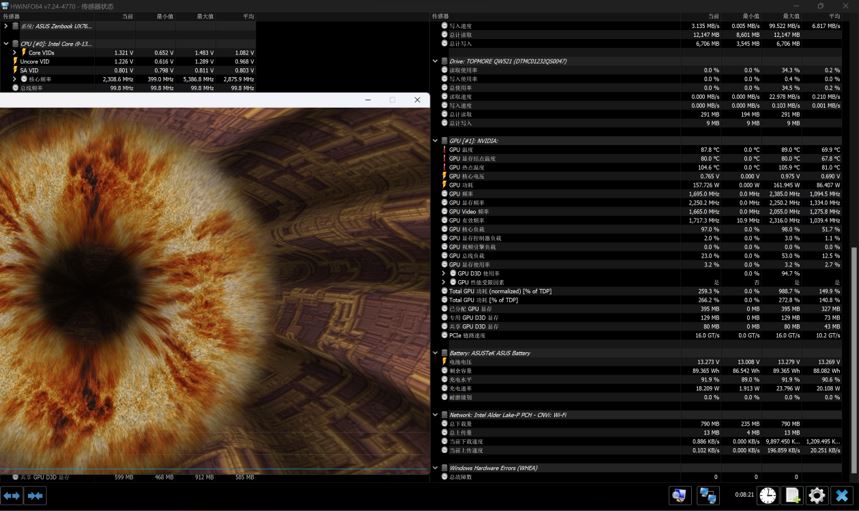Select the battery remaining capacity value 89.365 Wh
This screenshot has width=859, height=511.
pyautogui.click(x=708, y=371)
